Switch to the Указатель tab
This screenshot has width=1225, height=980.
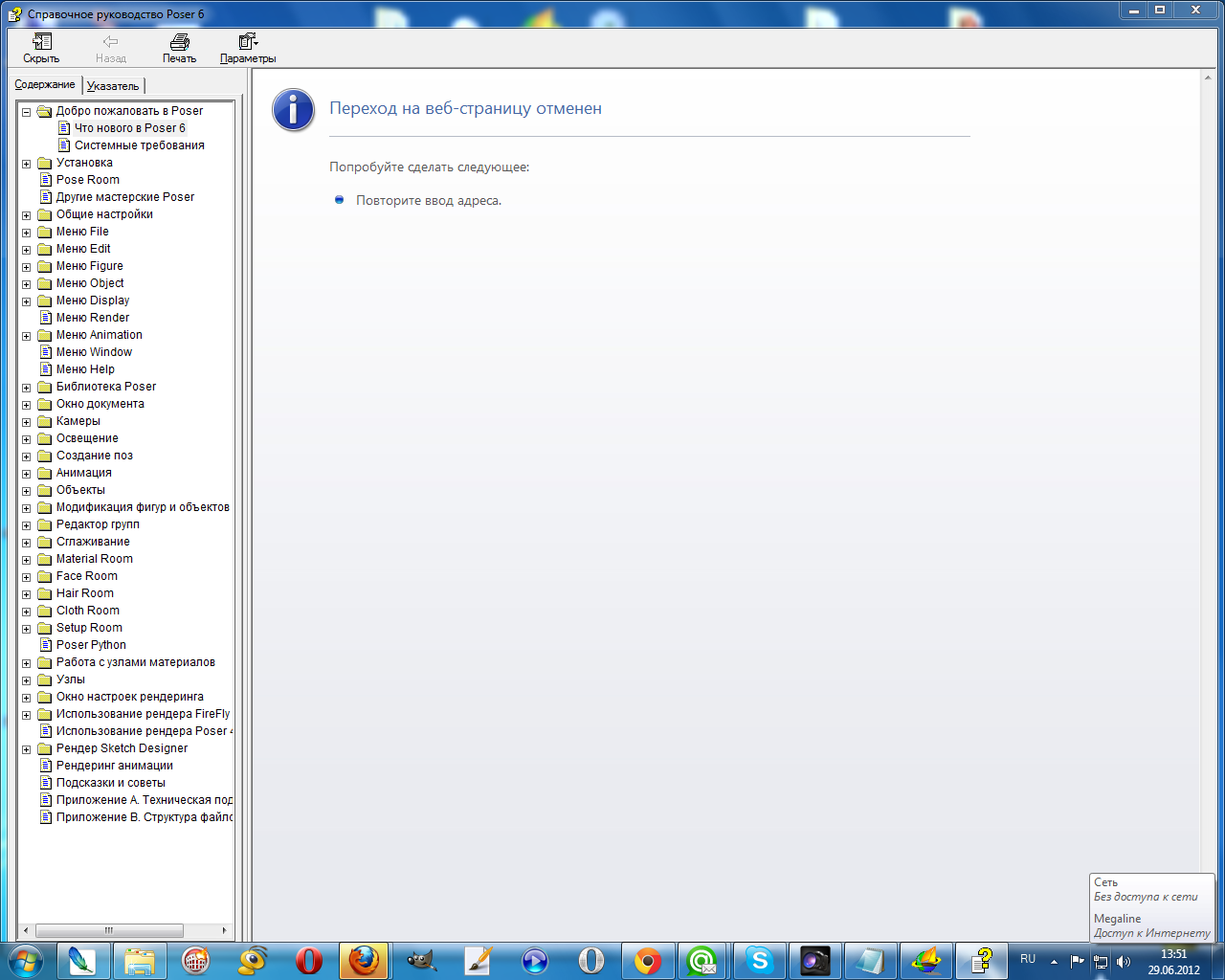coord(113,86)
